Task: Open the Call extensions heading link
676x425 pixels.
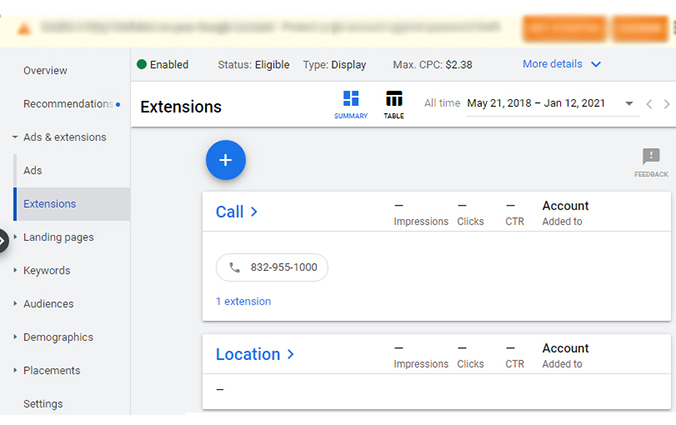Action: pos(230,212)
